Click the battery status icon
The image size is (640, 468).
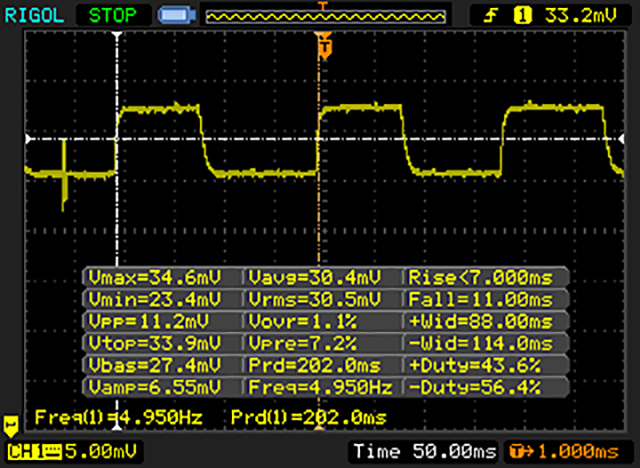[177, 16]
